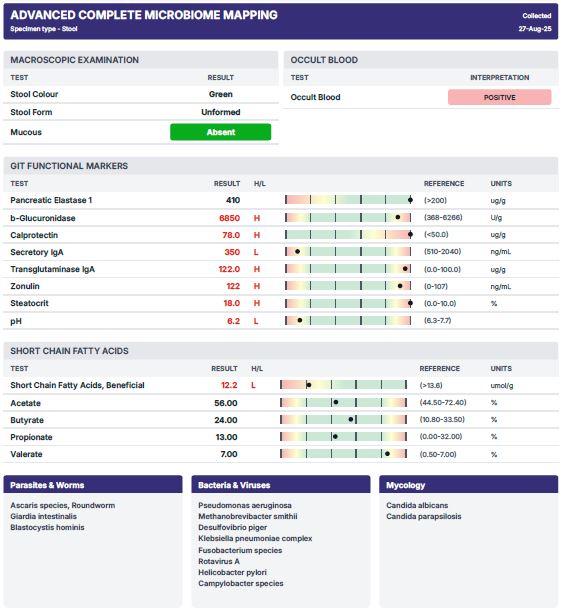
Task: Click the Transglutaminase IgA result 122.0
Action: coord(229,269)
